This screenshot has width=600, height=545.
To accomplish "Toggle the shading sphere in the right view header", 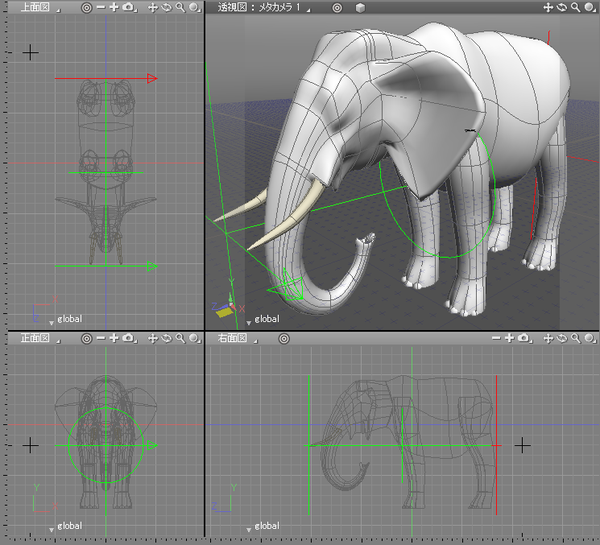I will 590,339.
